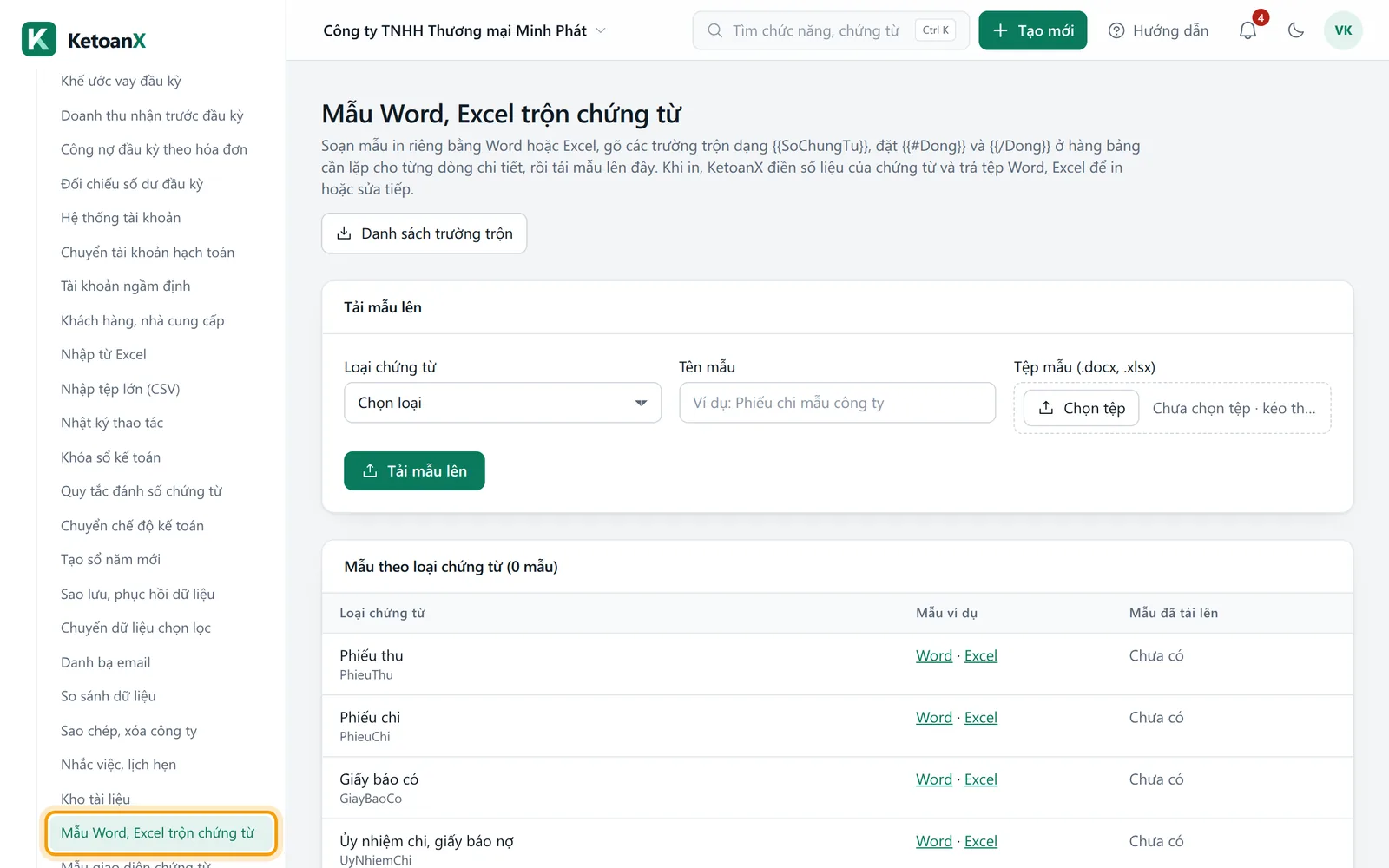Open Excel sample for Ủy nhiệm chi
Screen dimensions: 1389x868
pos(981,840)
